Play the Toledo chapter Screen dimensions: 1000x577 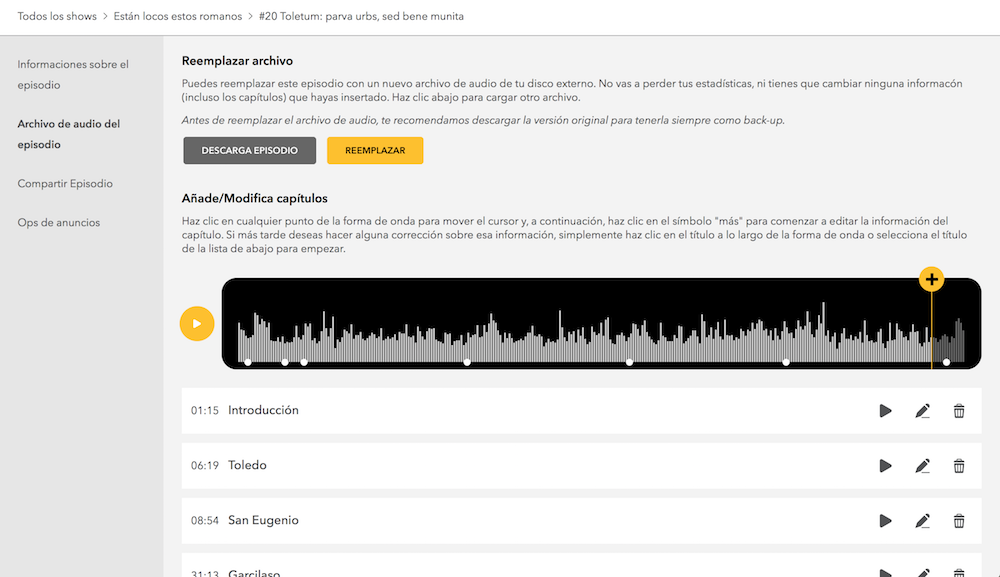point(885,466)
